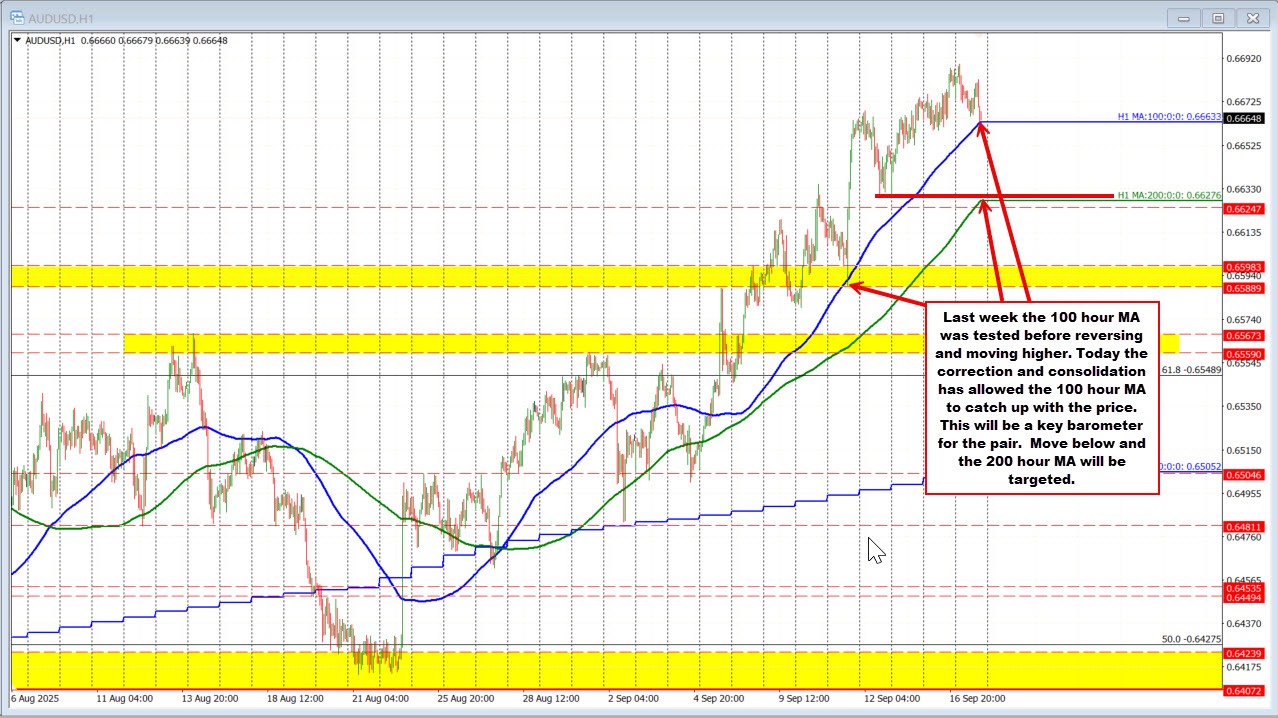Click the red price label 0.64811
The image size is (1278, 718).
point(1244,526)
